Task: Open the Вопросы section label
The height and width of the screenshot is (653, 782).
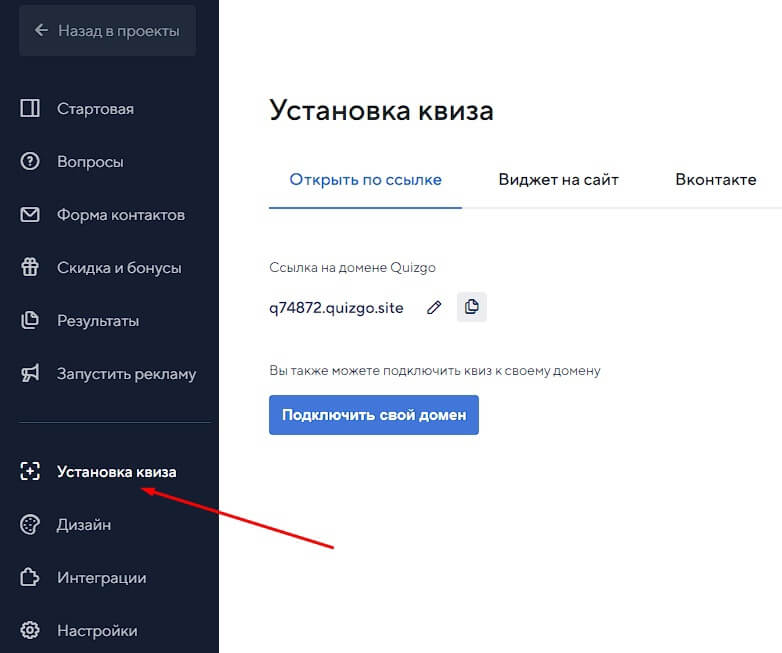Action: [90, 162]
